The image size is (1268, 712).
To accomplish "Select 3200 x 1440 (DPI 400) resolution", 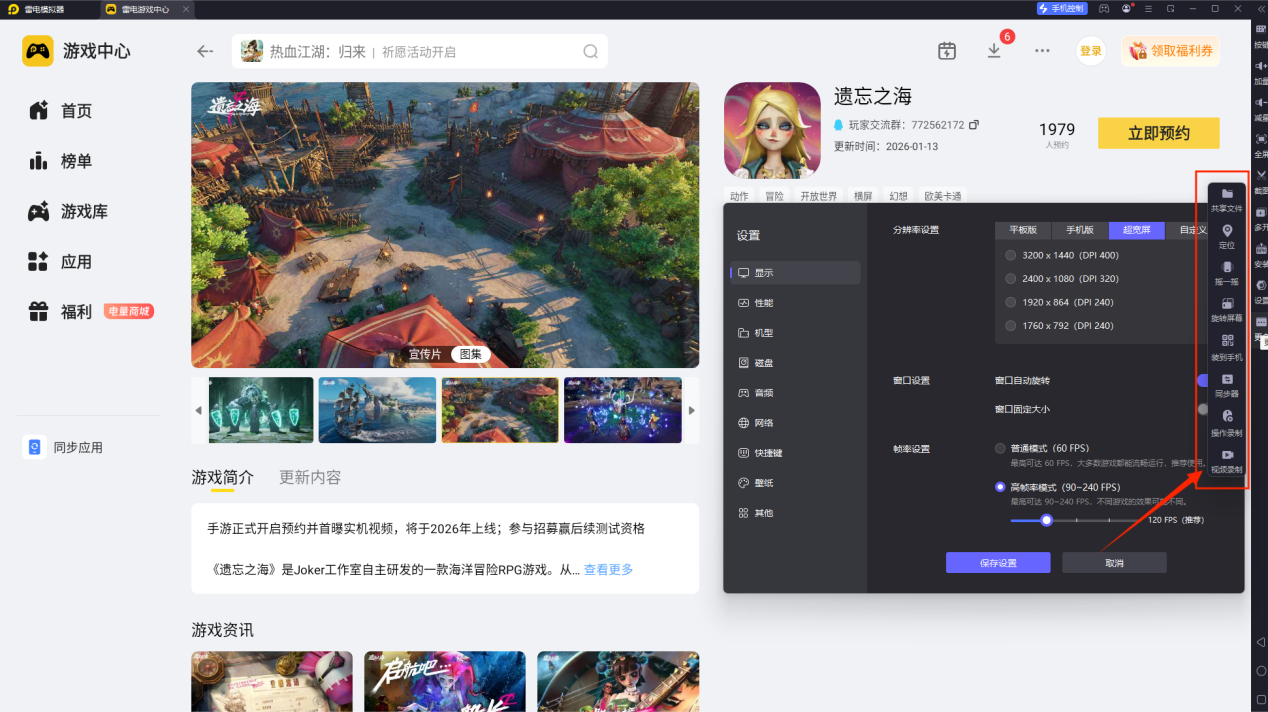I will [1011, 255].
